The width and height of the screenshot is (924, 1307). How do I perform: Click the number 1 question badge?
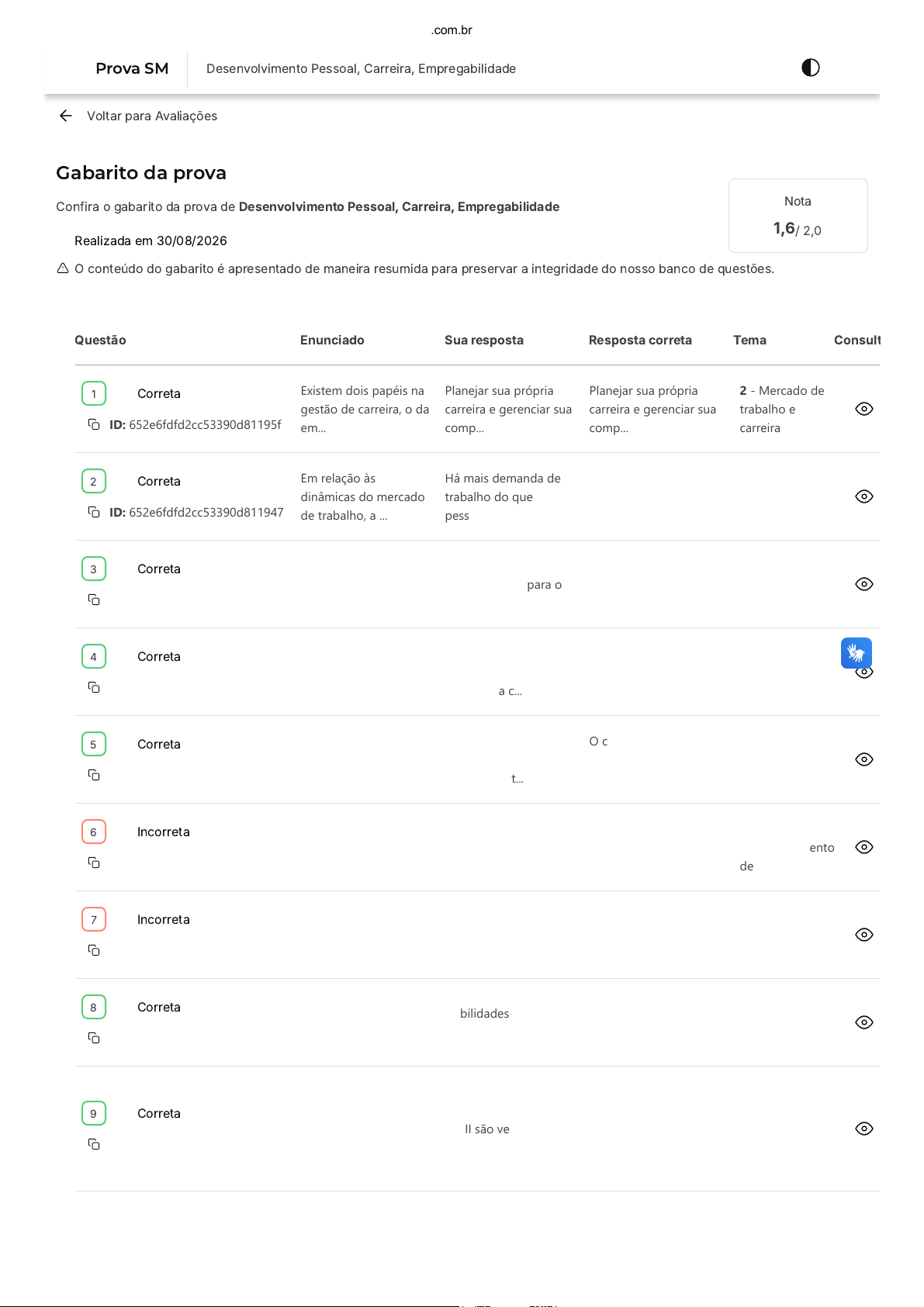tap(94, 393)
